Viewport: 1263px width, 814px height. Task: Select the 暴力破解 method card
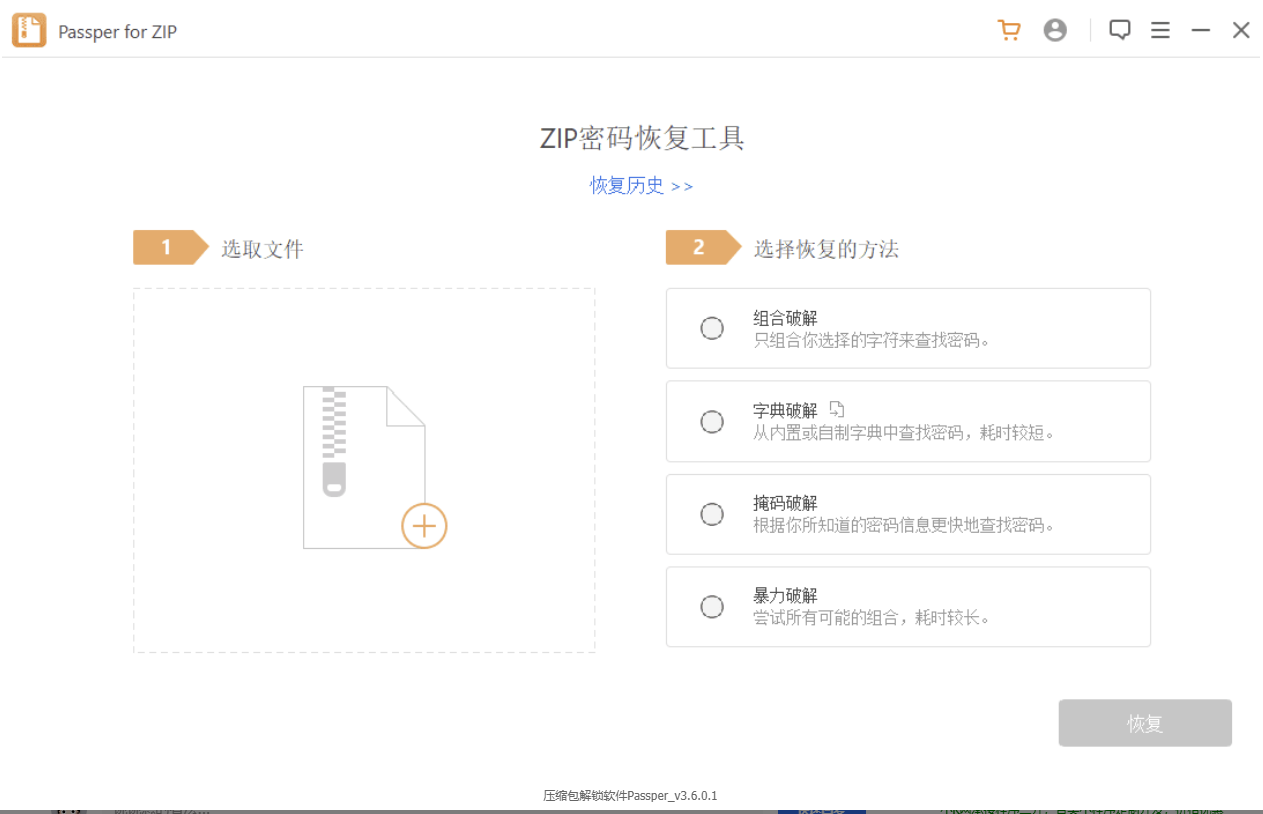tap(907, 607)
